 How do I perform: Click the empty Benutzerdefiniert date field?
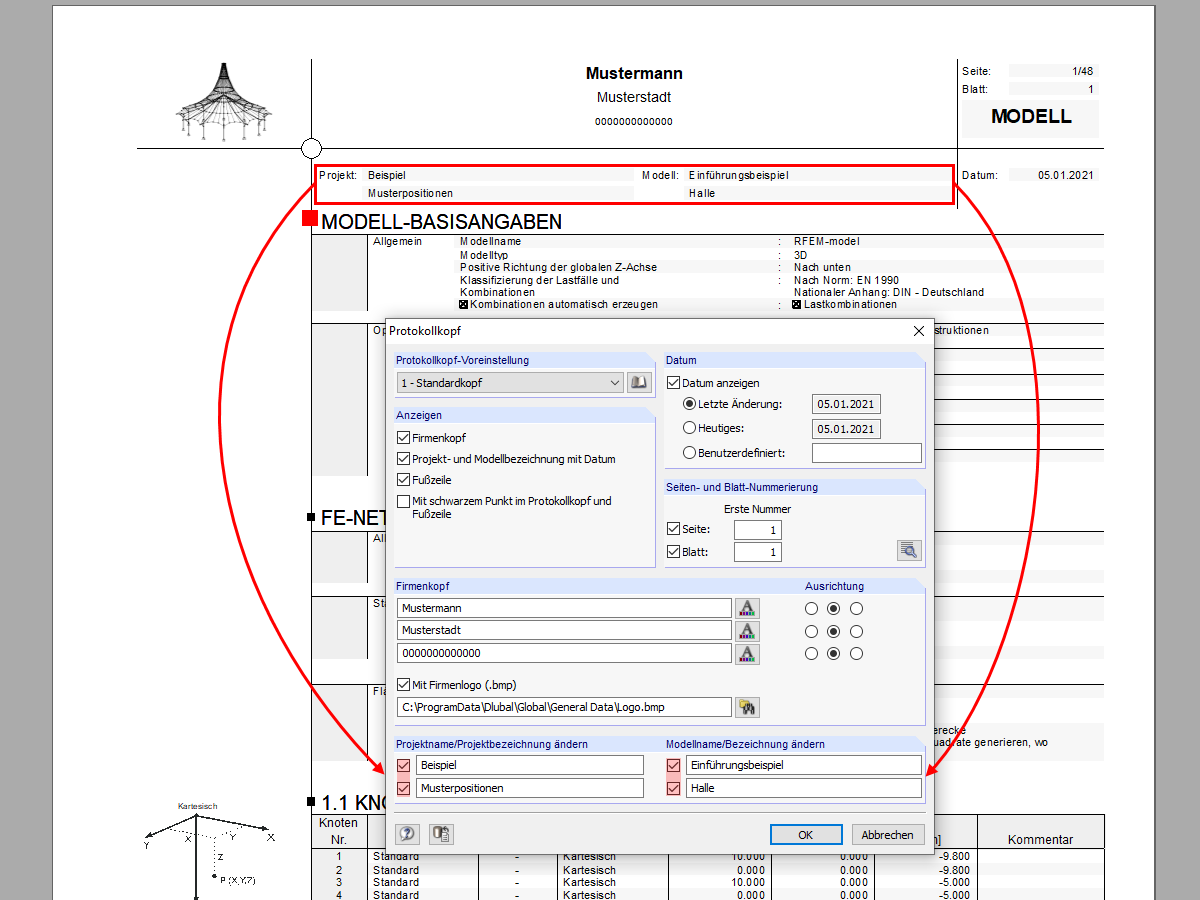pos(867,453)
